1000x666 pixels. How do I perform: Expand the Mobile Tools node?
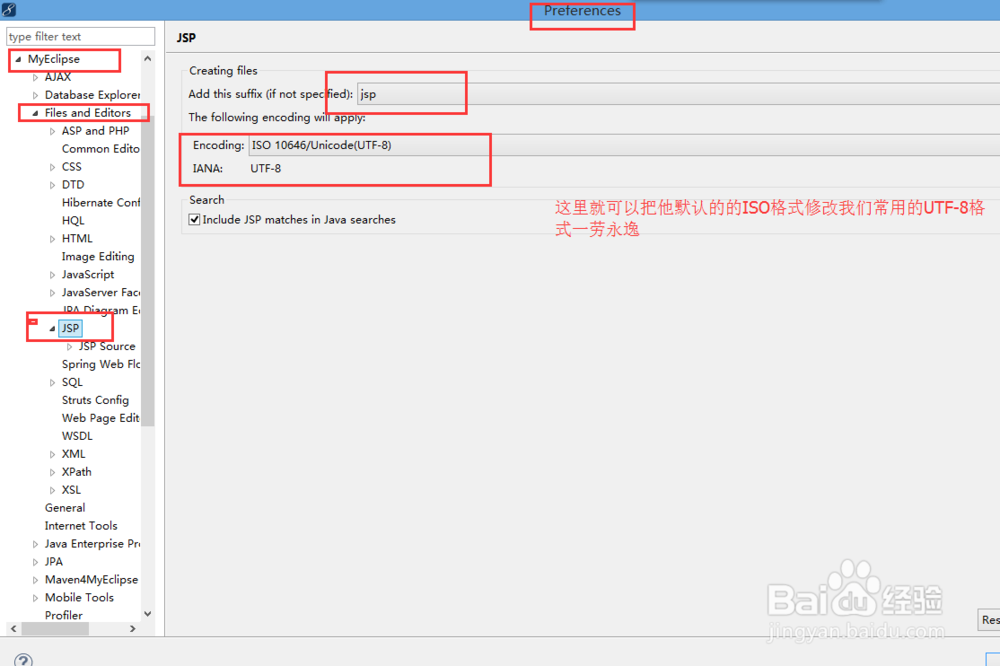click(x=36, y=598)
